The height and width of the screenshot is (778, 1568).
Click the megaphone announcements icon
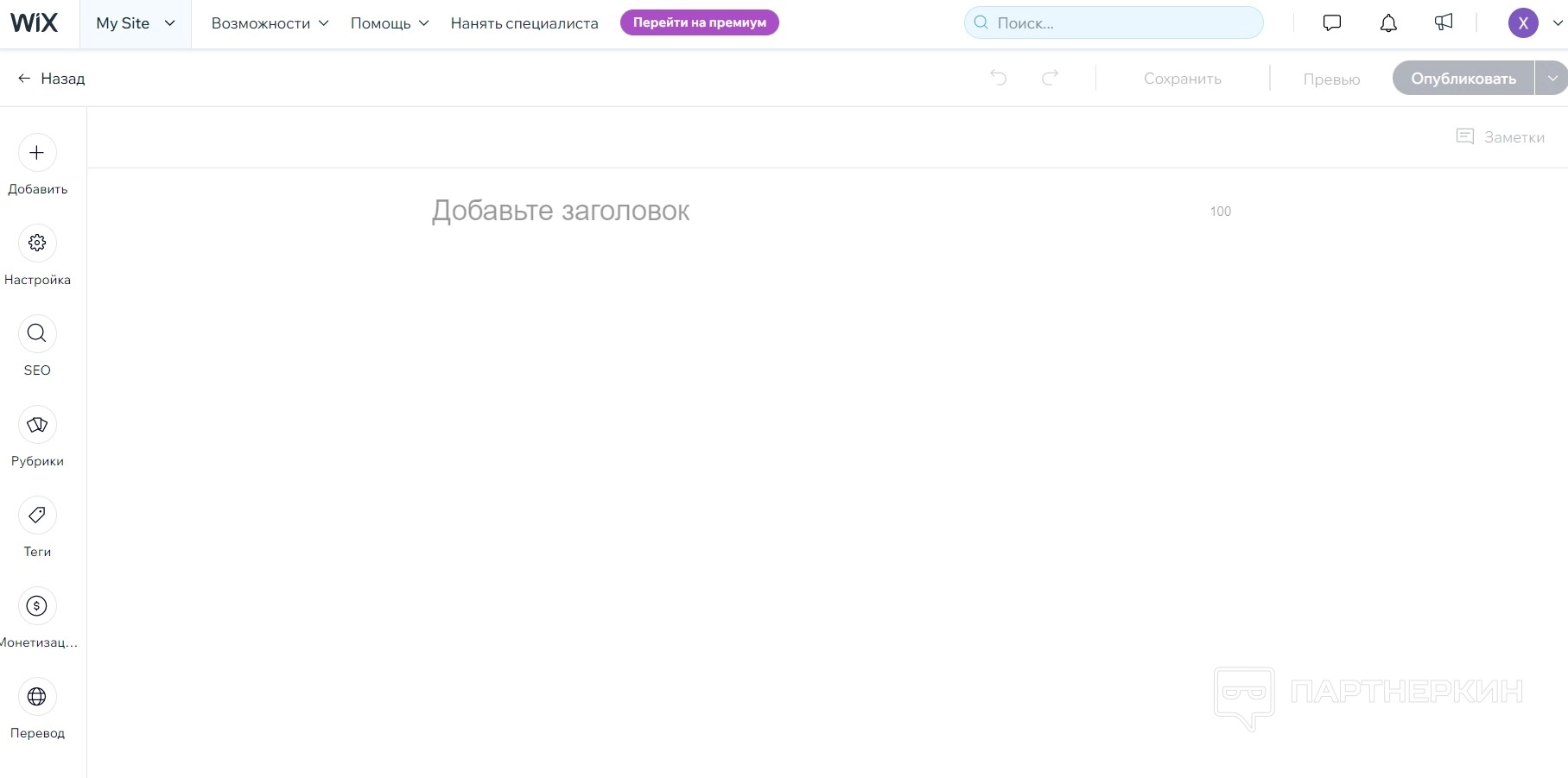point(1444,23)
